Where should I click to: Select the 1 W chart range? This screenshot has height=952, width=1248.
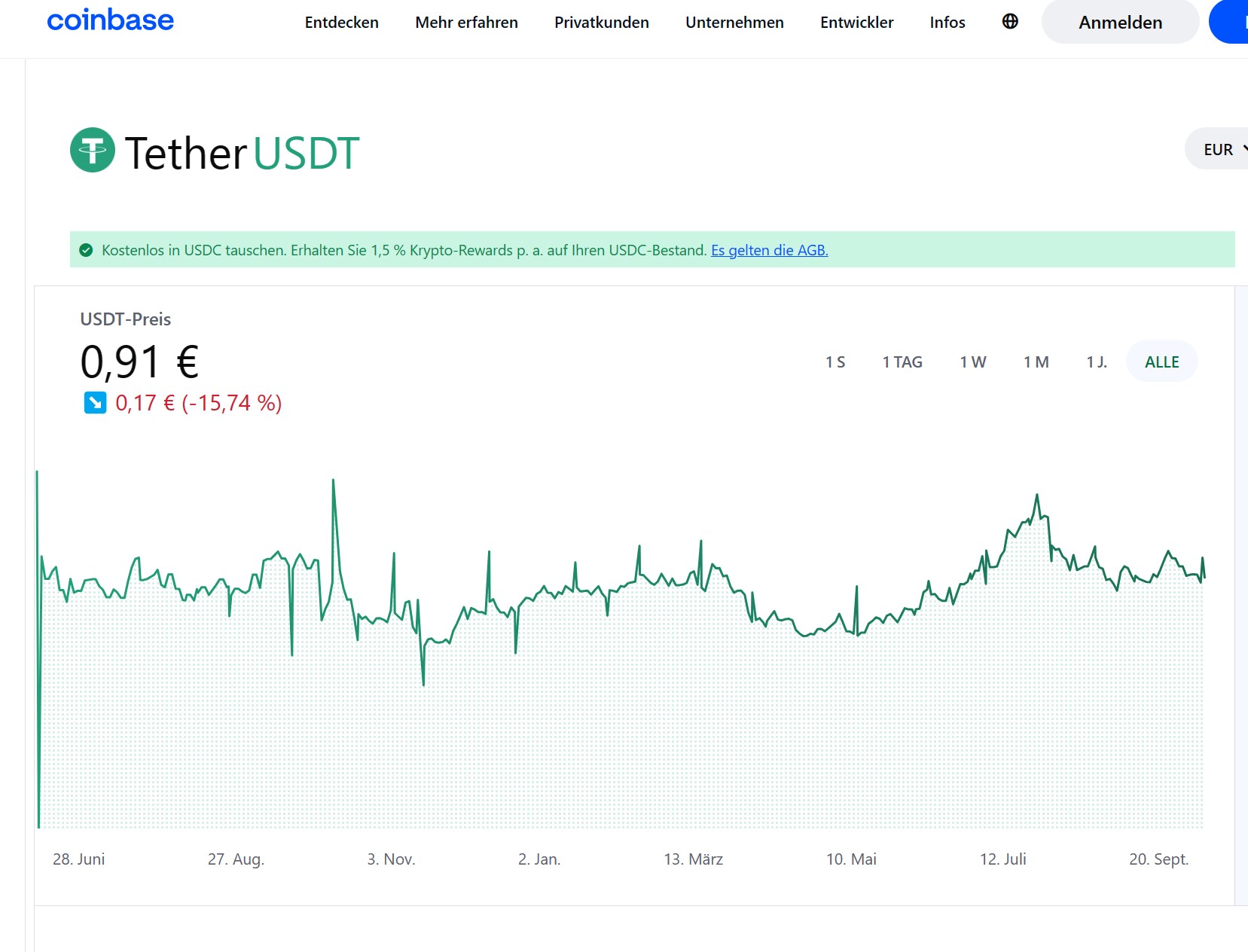[973, 362]
